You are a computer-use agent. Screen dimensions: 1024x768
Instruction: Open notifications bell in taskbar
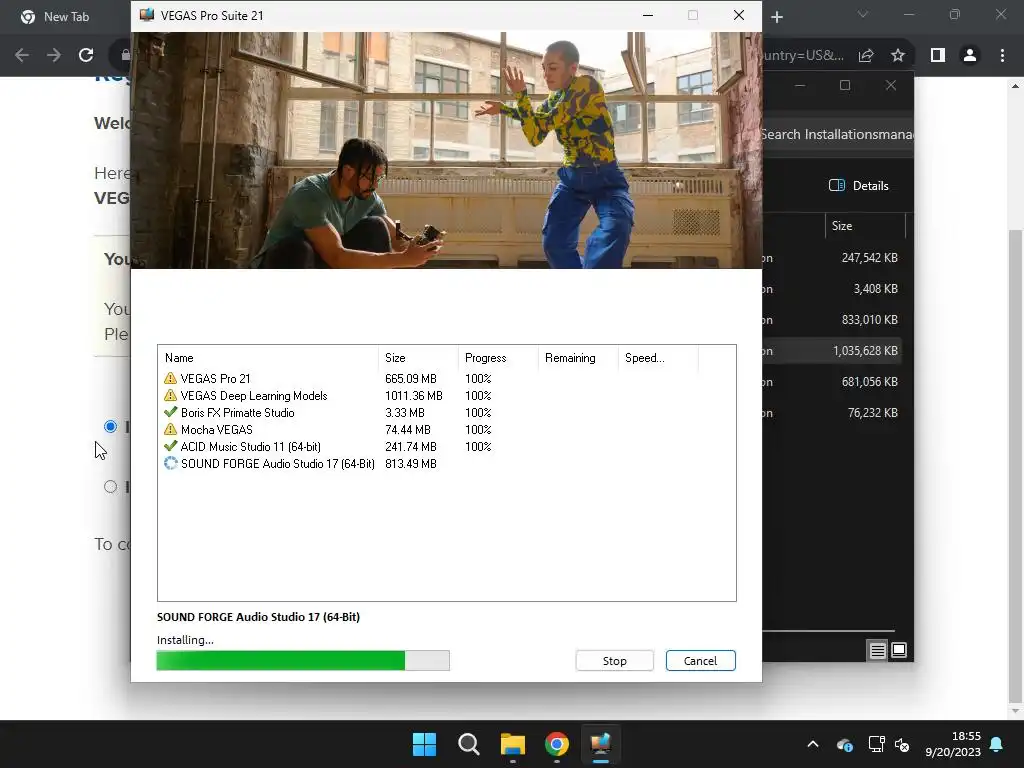pos(996,744)
